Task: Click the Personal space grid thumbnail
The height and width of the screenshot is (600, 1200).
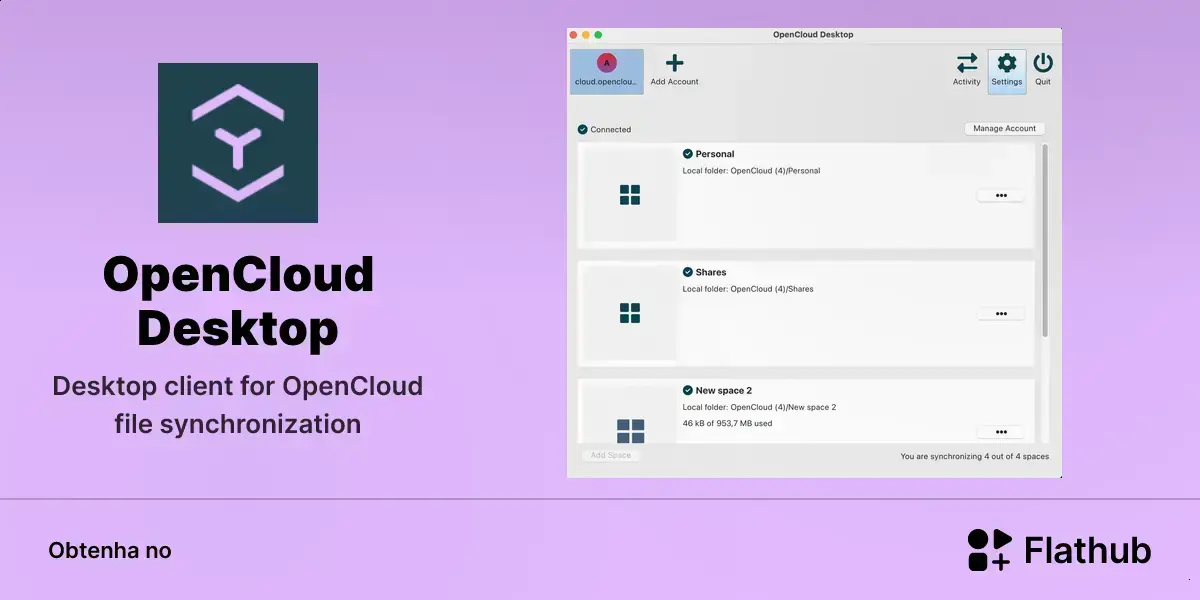Action: click(x=630, y=195)
